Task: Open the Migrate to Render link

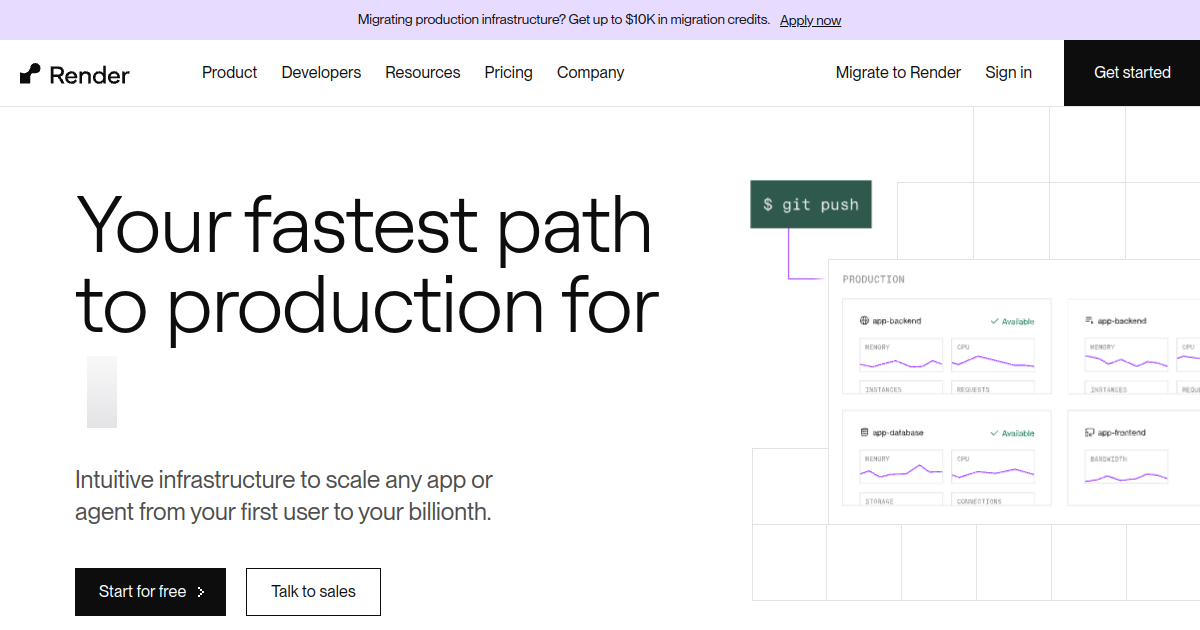Action: [x=898, y=73]
